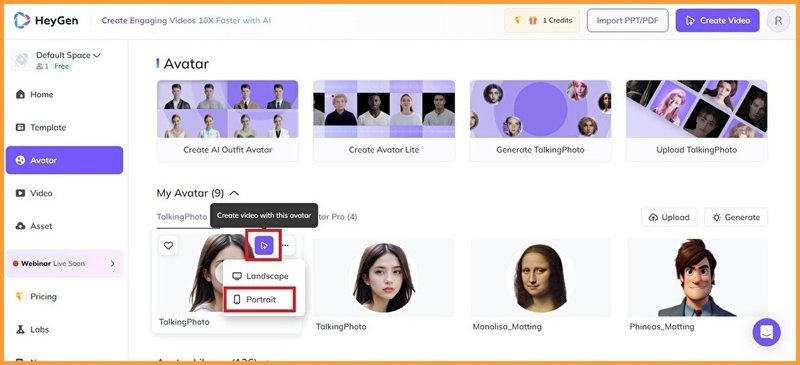Click the create video with avatar icon
This screenshot has height=365, width=800.
tap(264, 246)
